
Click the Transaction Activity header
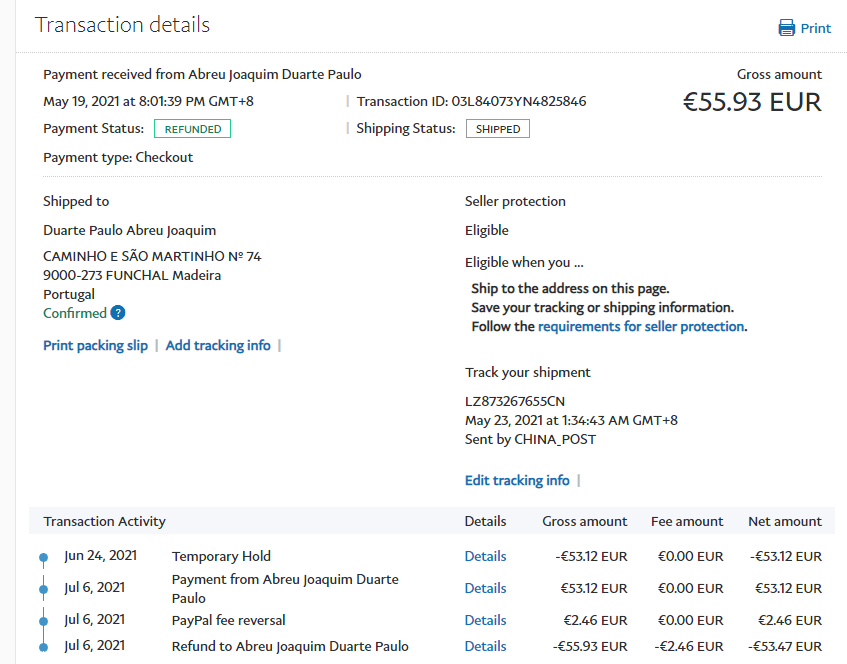(x=105, y=521)
